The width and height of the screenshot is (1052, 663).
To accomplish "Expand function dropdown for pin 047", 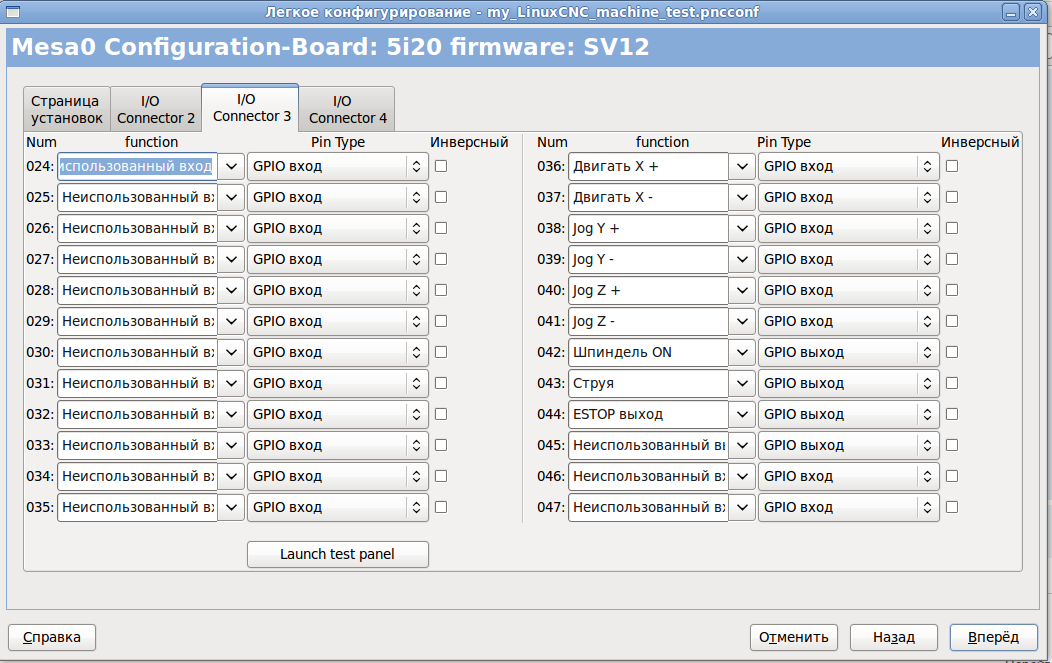I will coord(742,507).
